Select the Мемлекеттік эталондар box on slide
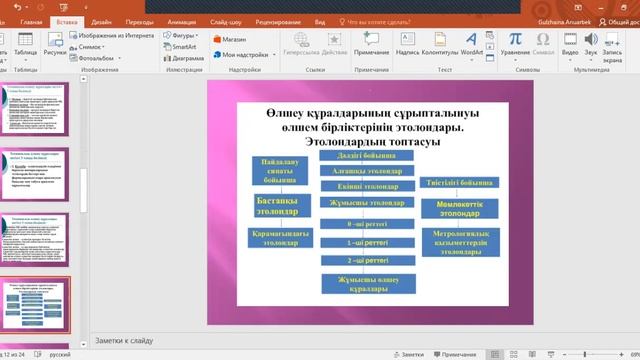Viewport: 640px width, 360px height. (460, 209)
